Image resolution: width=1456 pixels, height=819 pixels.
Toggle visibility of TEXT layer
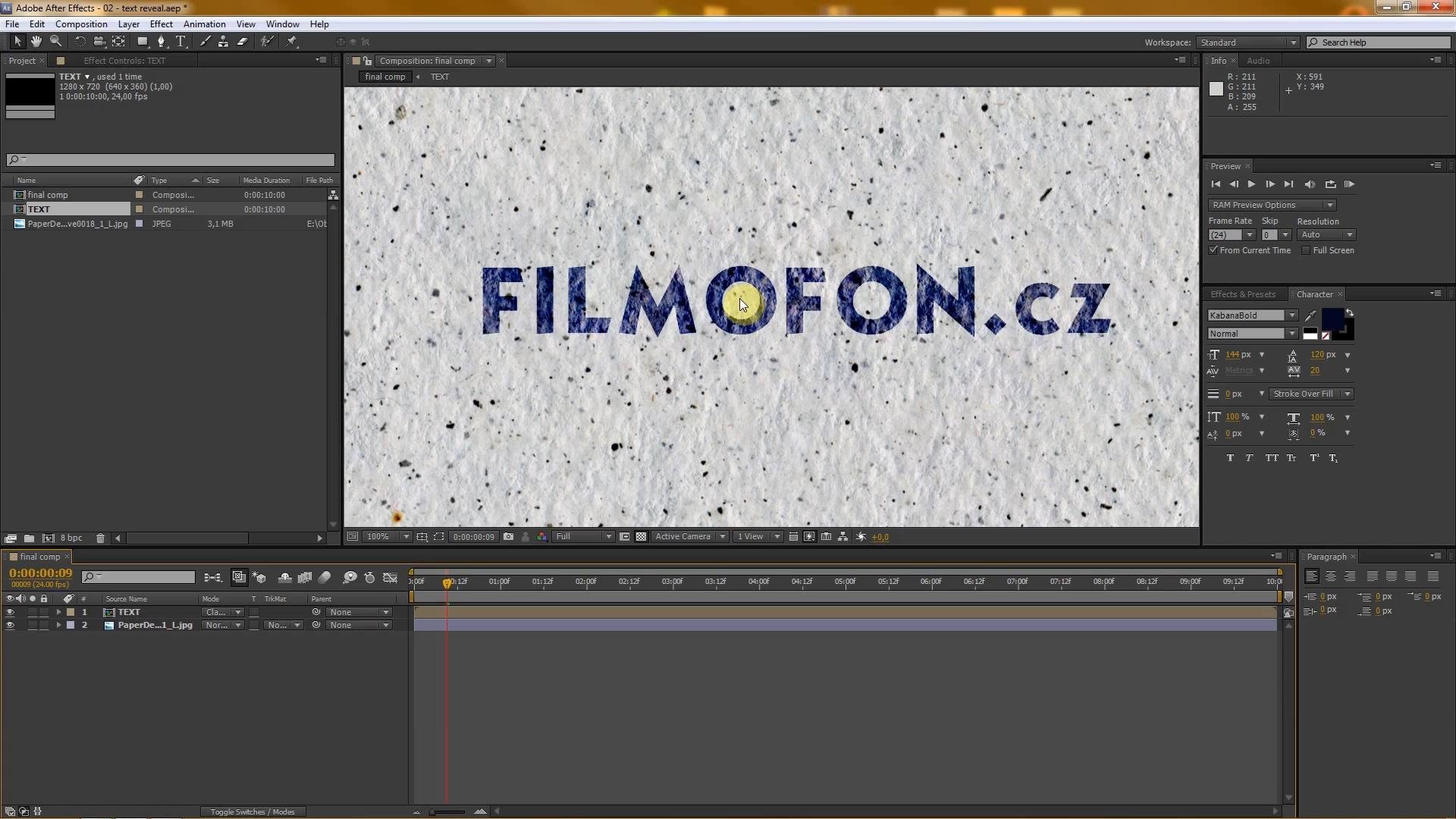point(10,611)
